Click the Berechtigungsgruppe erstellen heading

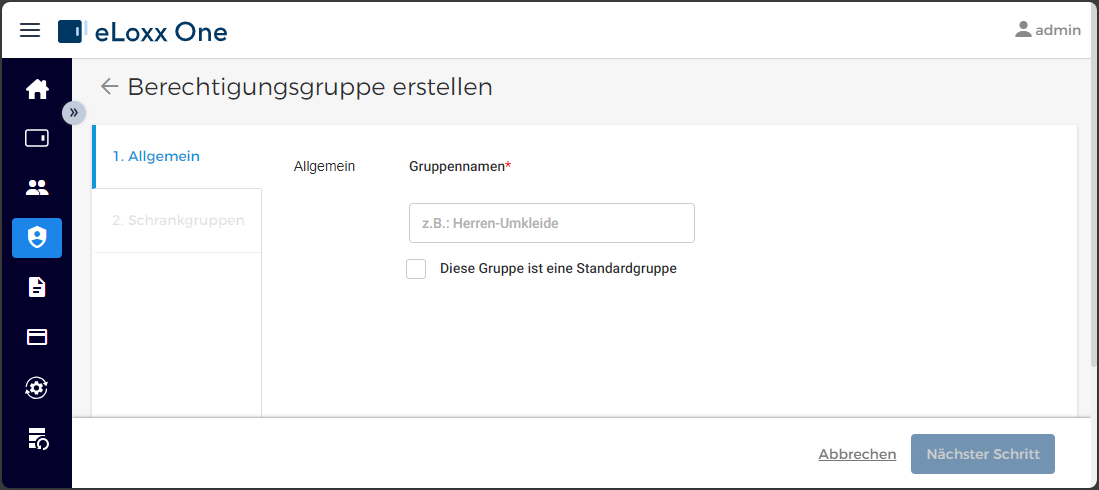310,87
